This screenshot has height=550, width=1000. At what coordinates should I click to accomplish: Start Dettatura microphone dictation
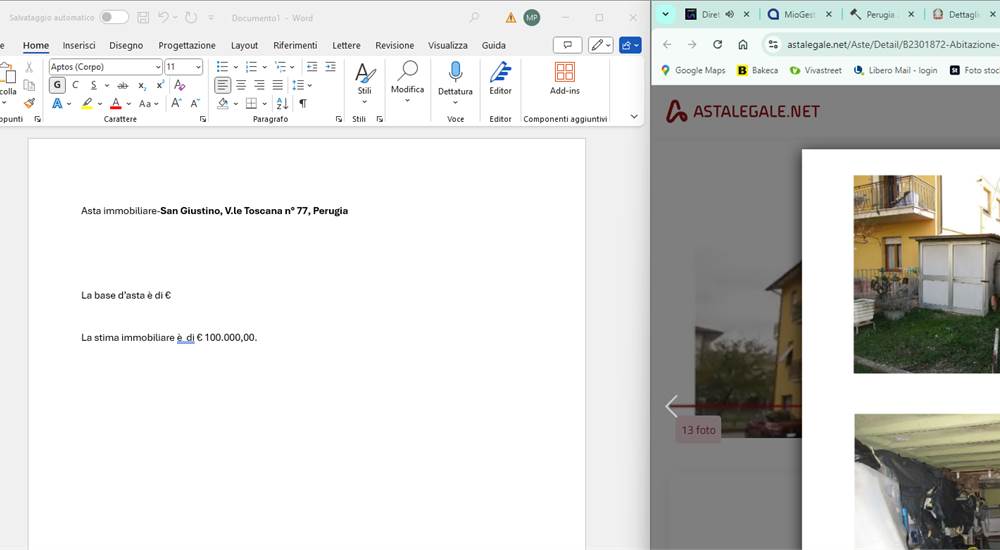(455, 78)
